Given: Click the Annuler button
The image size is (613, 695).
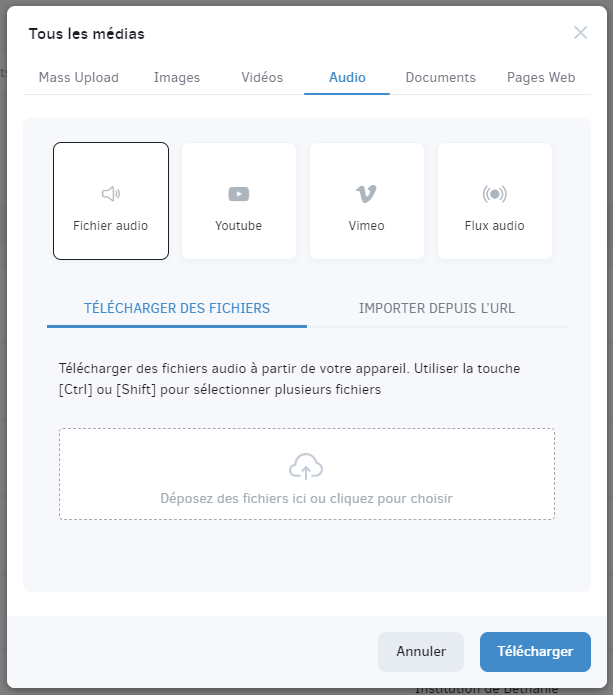Looking at the screenshot, I should [x=421, y=652].
